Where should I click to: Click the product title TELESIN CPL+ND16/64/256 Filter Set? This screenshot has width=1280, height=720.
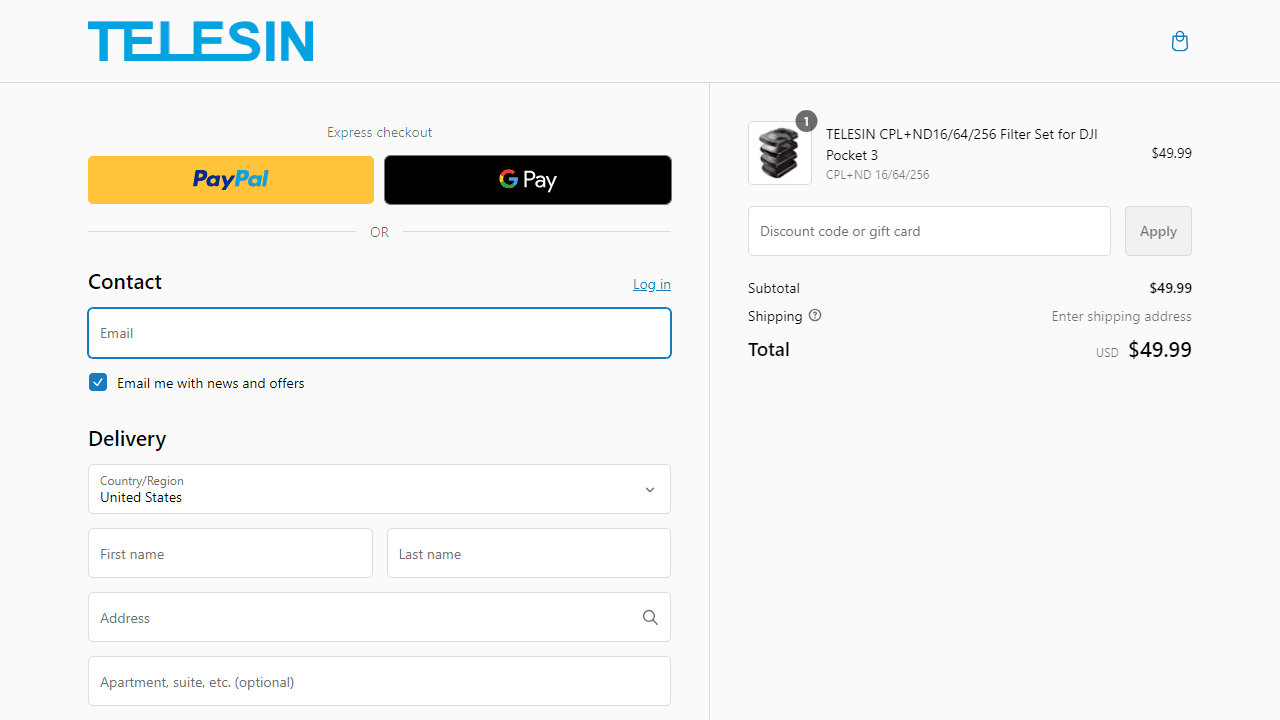coord(962,144)
